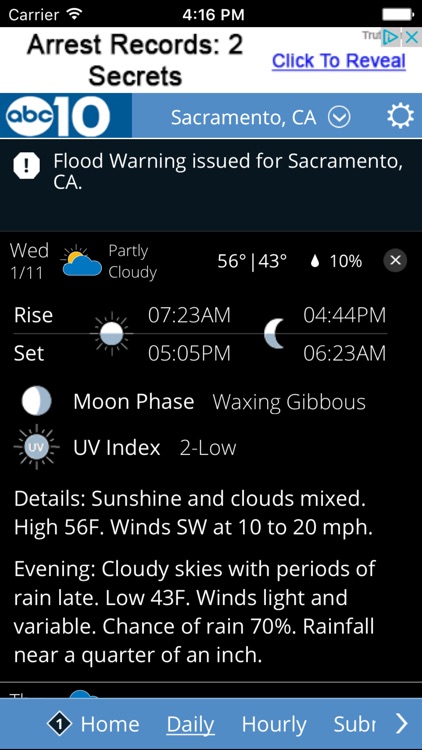Open settings via the gear icon
Viewport: 422px width, 750px height.
(x=400, y=116)
